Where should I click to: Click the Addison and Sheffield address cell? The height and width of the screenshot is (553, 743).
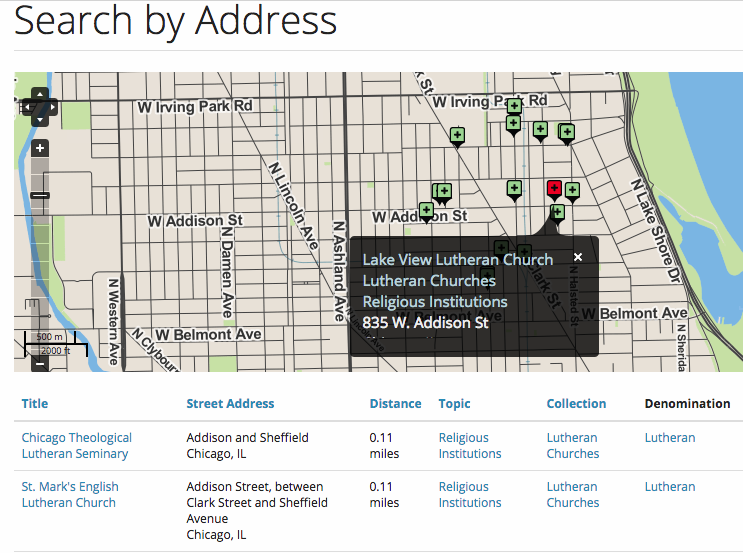coord(247,445)
